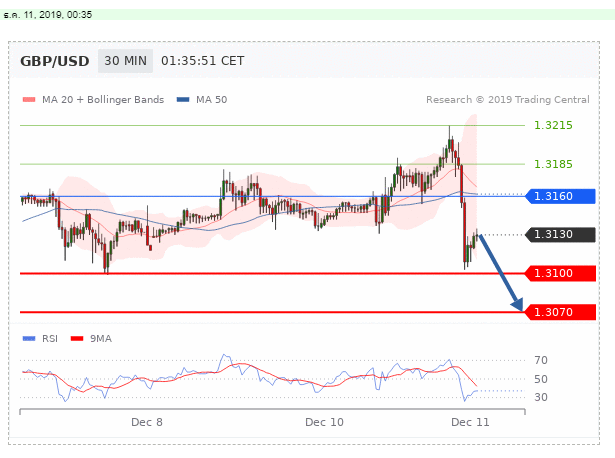Click the 9MA legend swatch
The height and width of the screenshot is (458, 615).
77,338
